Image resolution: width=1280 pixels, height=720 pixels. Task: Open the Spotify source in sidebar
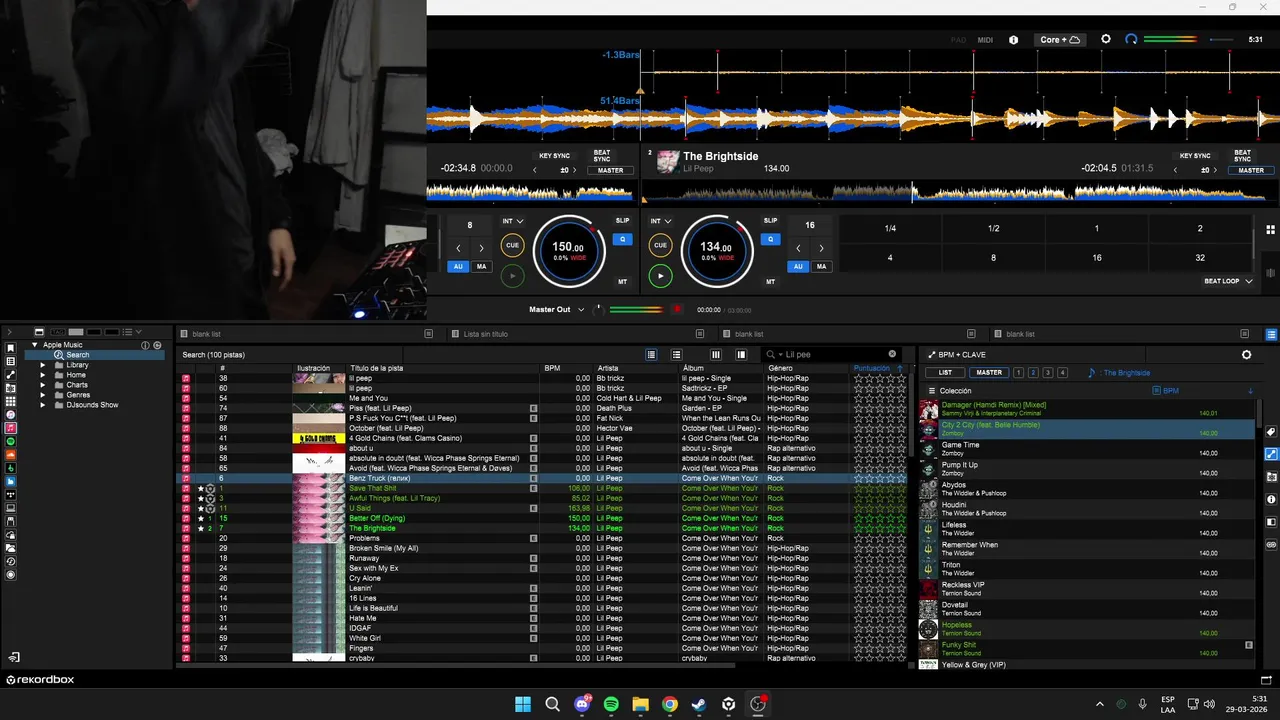(11, 441)
